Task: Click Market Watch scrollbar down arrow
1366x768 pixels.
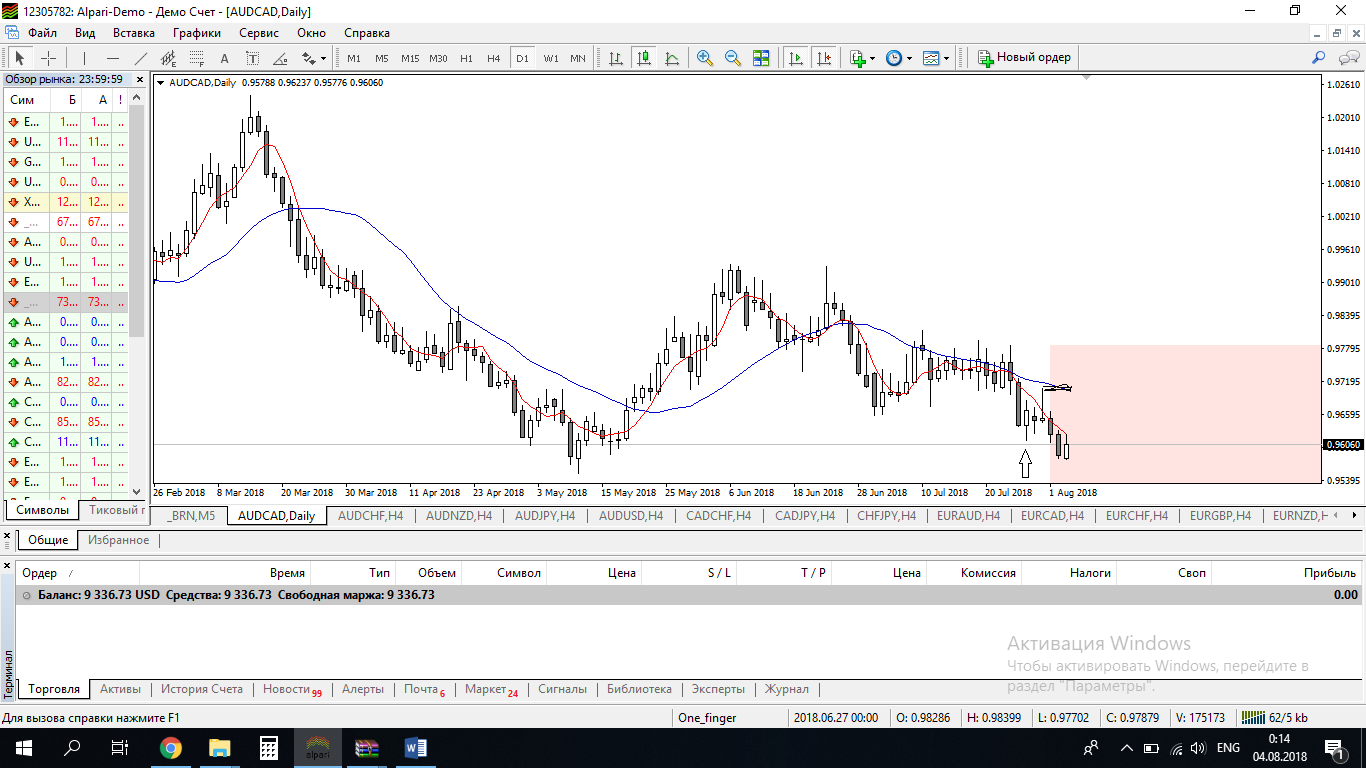Action: click(x=138, y=491)
